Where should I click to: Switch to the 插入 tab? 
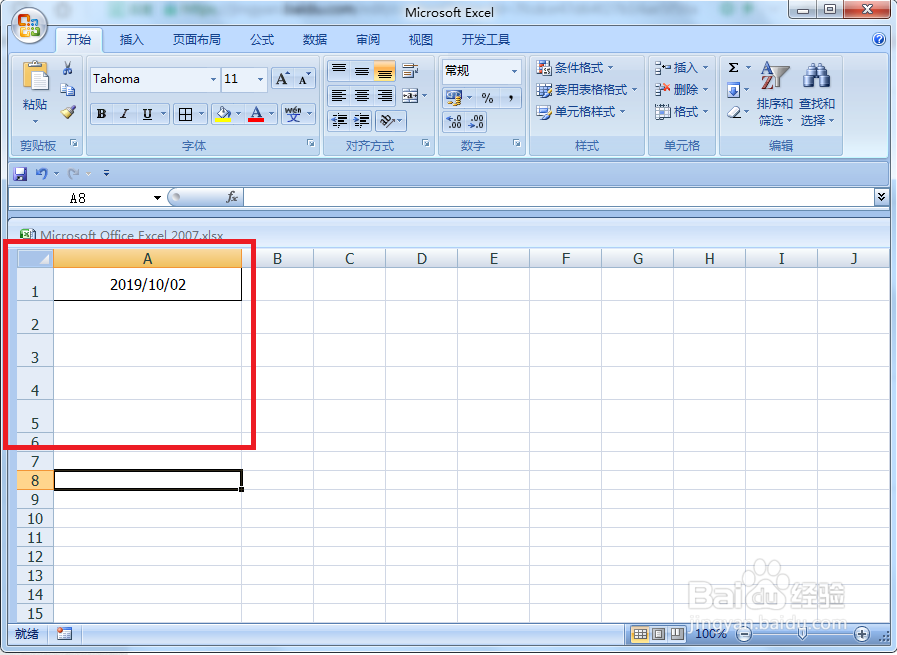pos(131,39)
